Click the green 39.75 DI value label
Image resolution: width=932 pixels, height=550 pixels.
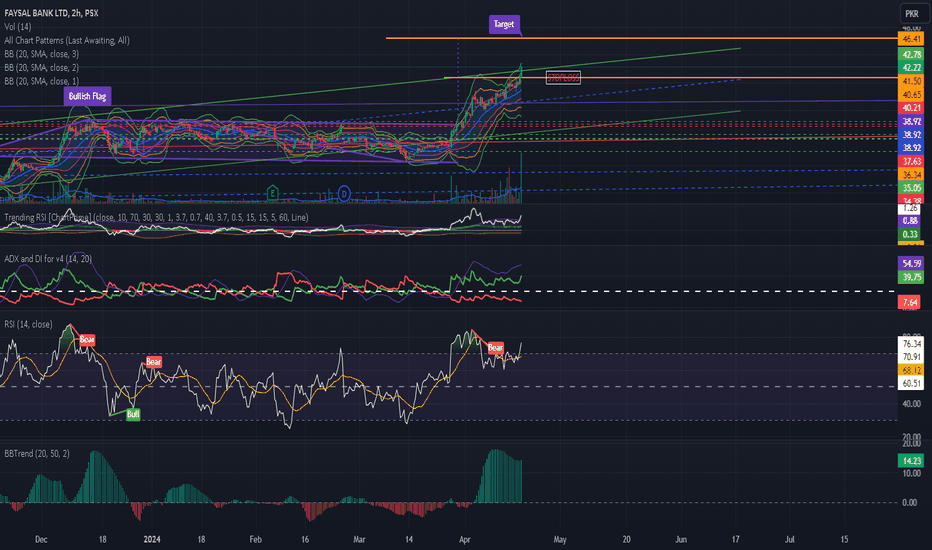tap(911, 277)
